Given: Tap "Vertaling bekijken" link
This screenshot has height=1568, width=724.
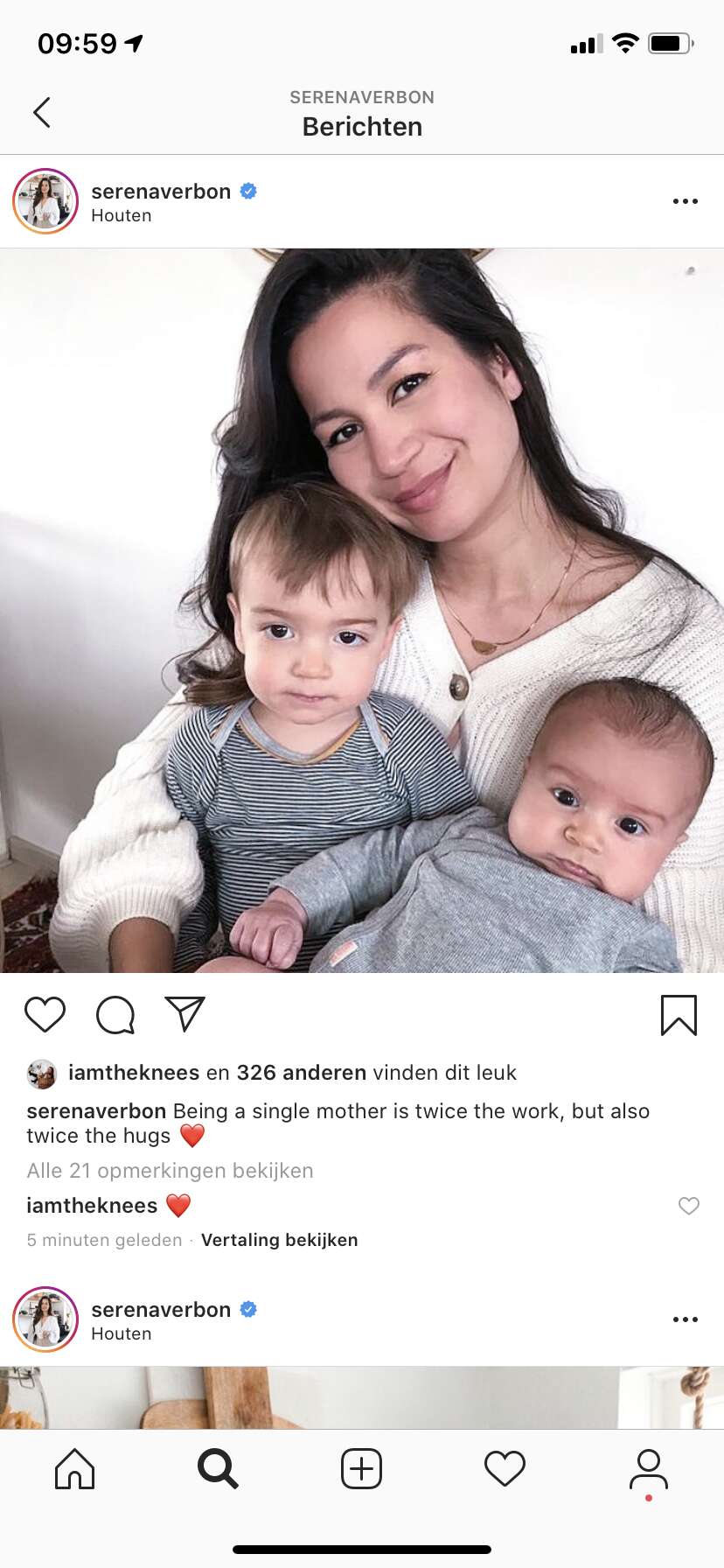Looking at the screenshot, I should coord(280,1240).
